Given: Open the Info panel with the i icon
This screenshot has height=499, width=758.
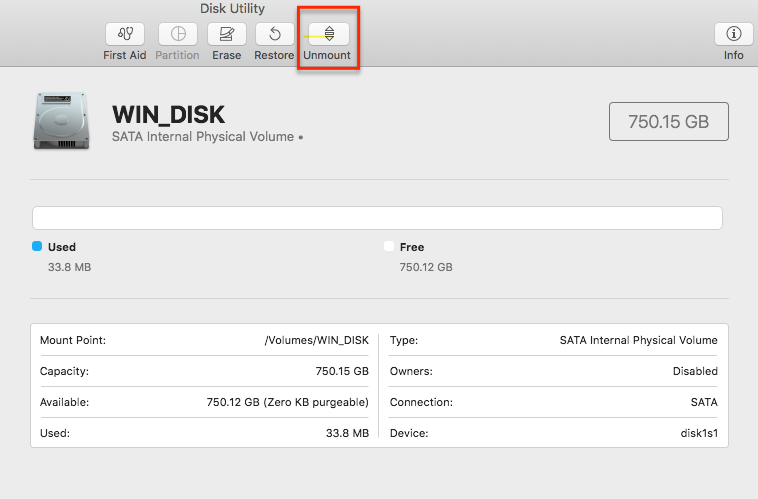Looking at the screenshot, I should (x=733, y=34).
